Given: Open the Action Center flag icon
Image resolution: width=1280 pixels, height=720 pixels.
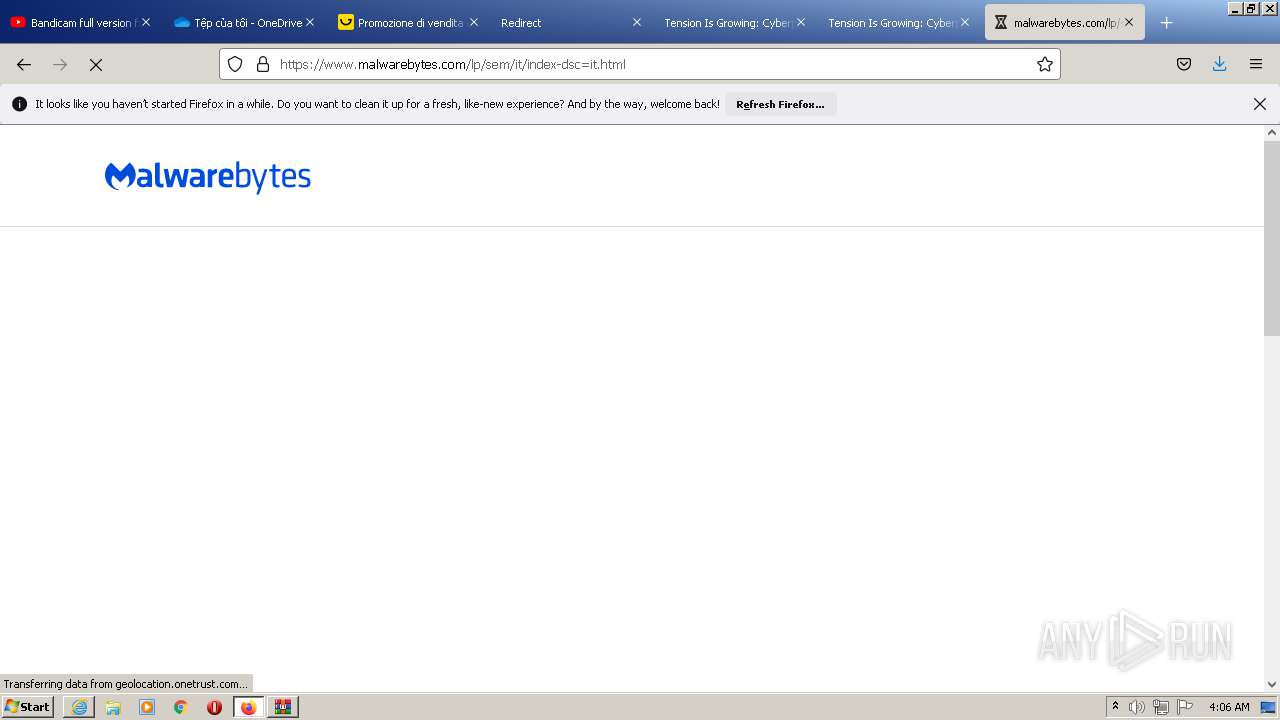Looking at the screenshot, I should pyautogui.click(x=1185, y=707).
